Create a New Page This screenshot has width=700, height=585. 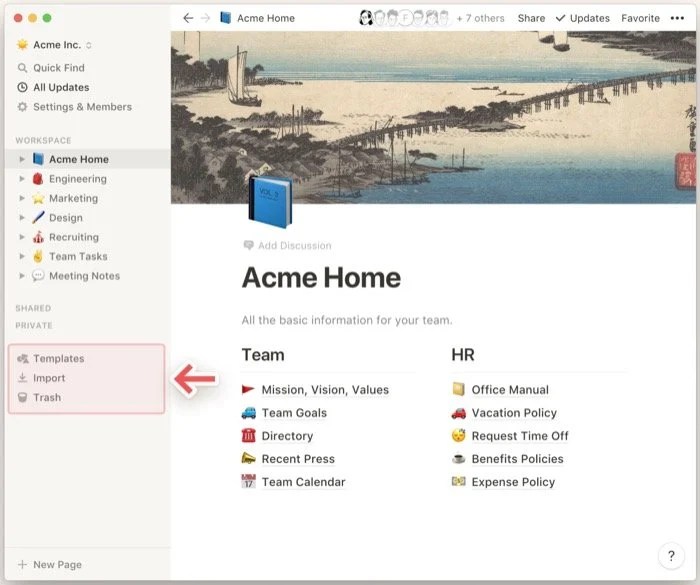[x=50, y=564]
